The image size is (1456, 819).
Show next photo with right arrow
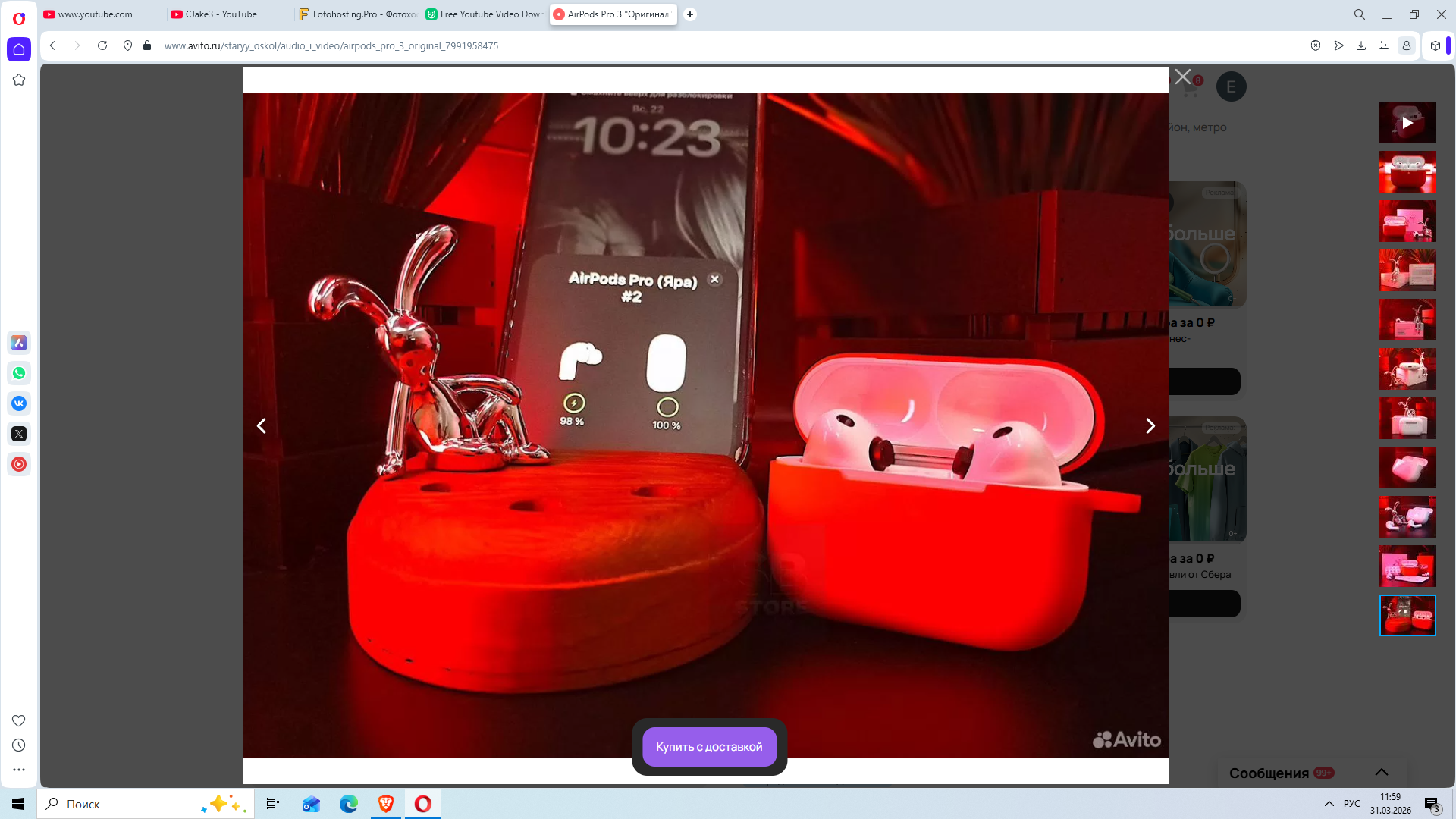[1150, 426]
